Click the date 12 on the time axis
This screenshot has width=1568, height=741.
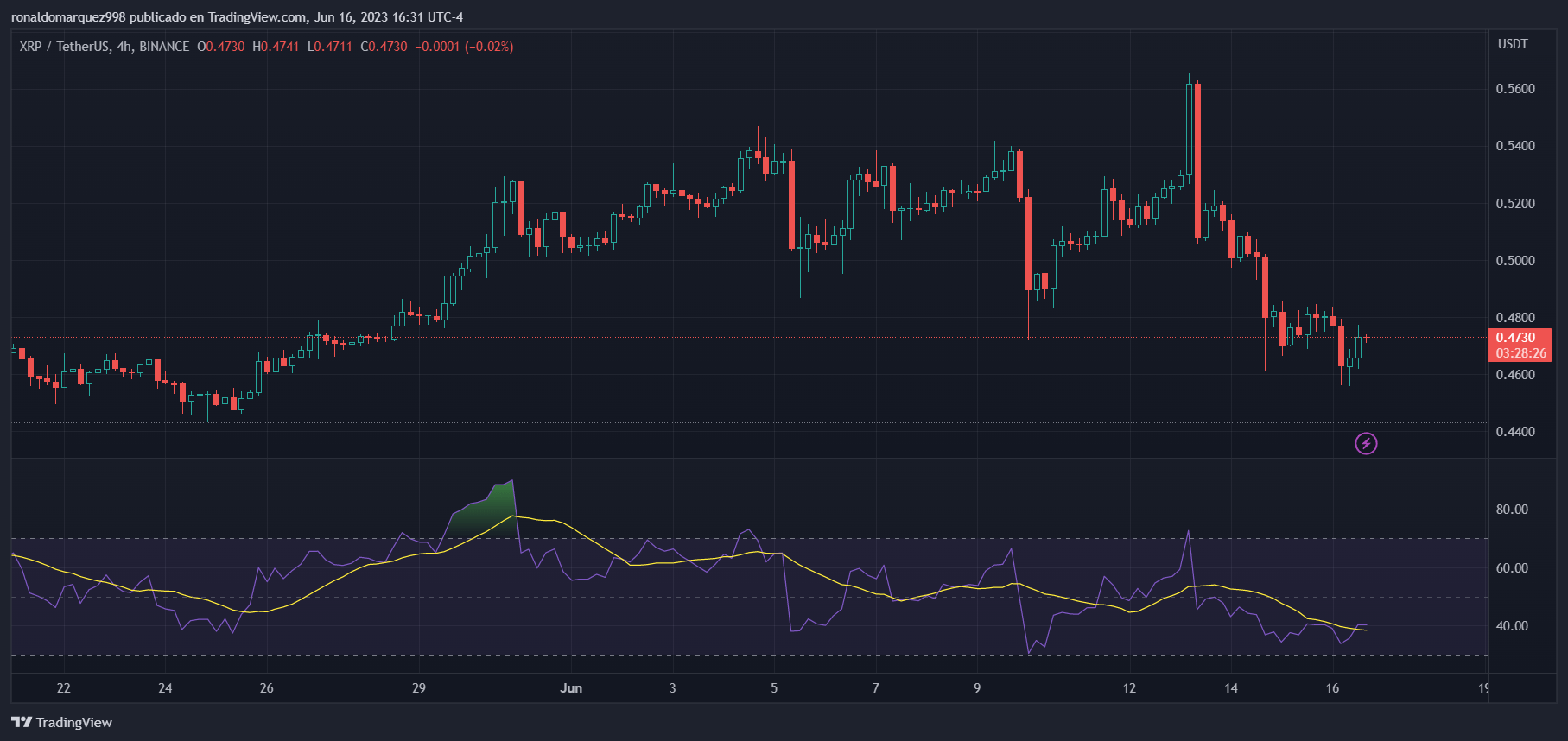pyautogui.click(x=1129, y=688)
